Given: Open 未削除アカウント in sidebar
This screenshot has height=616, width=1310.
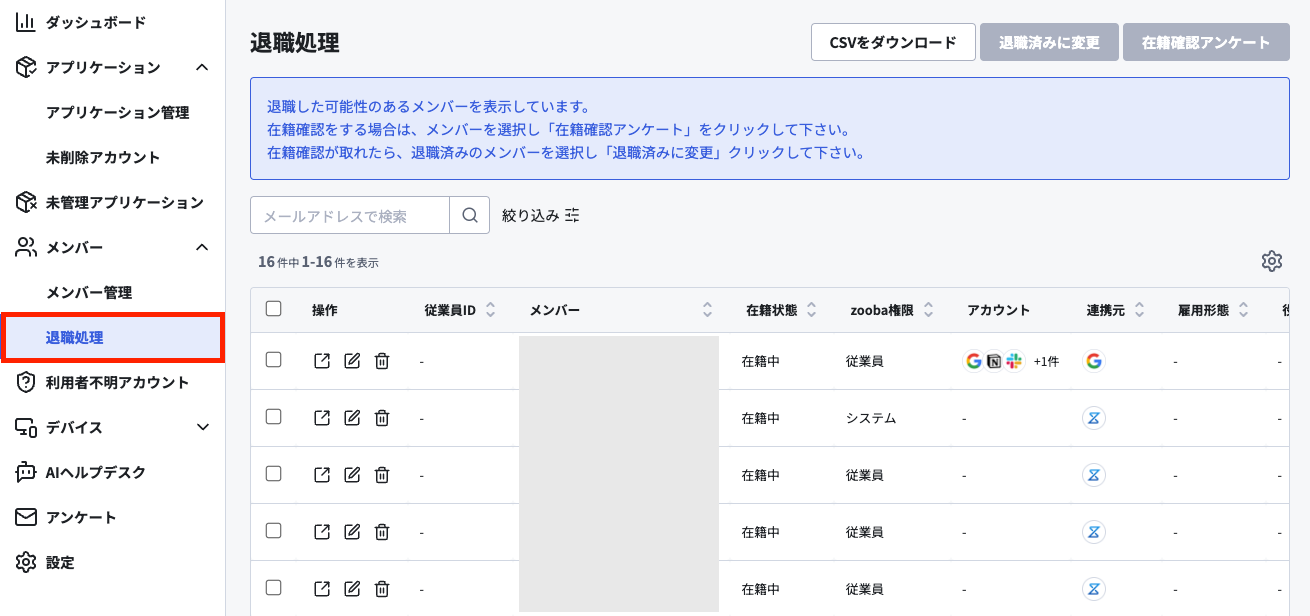Looking at the screenshot, I should click(x=103, y=157).
